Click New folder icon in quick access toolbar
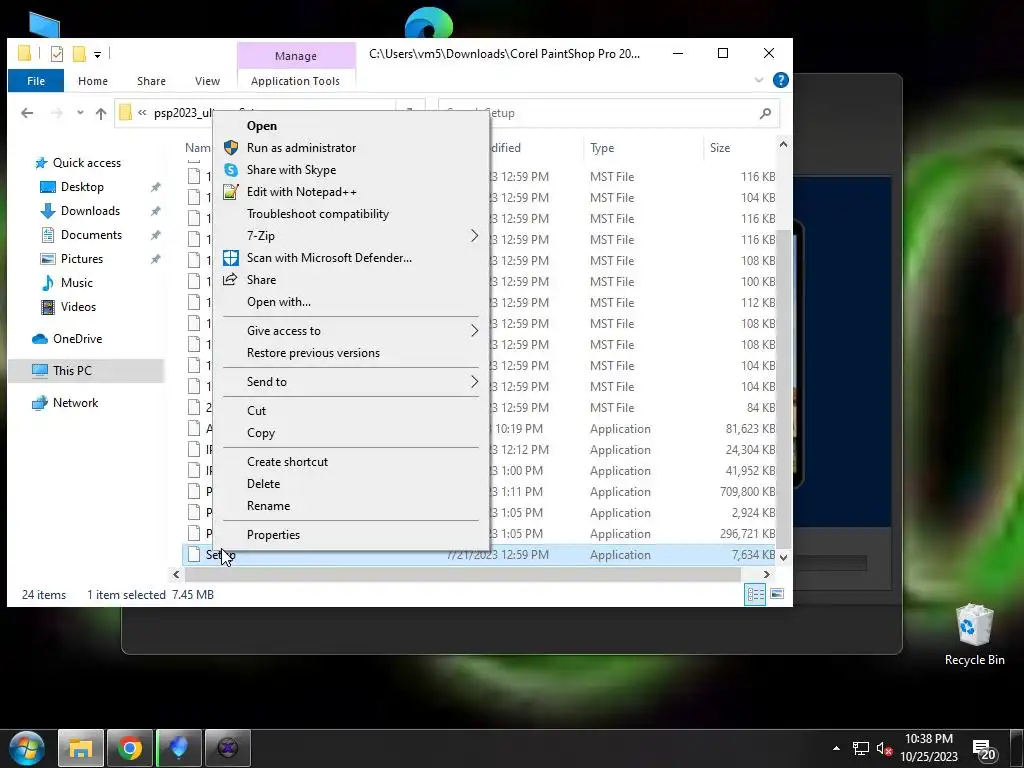The image size is (1024, 768). point(79,54)
